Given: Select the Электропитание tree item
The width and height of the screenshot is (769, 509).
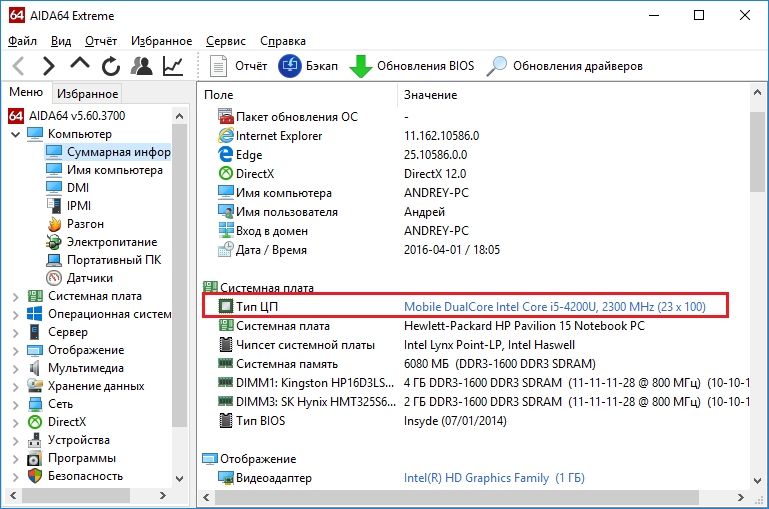Looking at the screenshot, I should pyautogui.click(x=102, y=242).
